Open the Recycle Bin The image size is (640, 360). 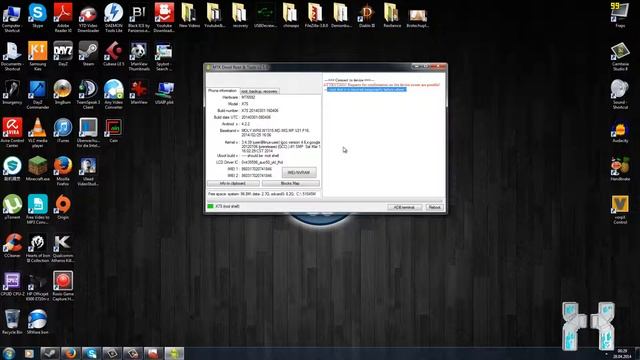pyautogui.click(x=12, y=322)
